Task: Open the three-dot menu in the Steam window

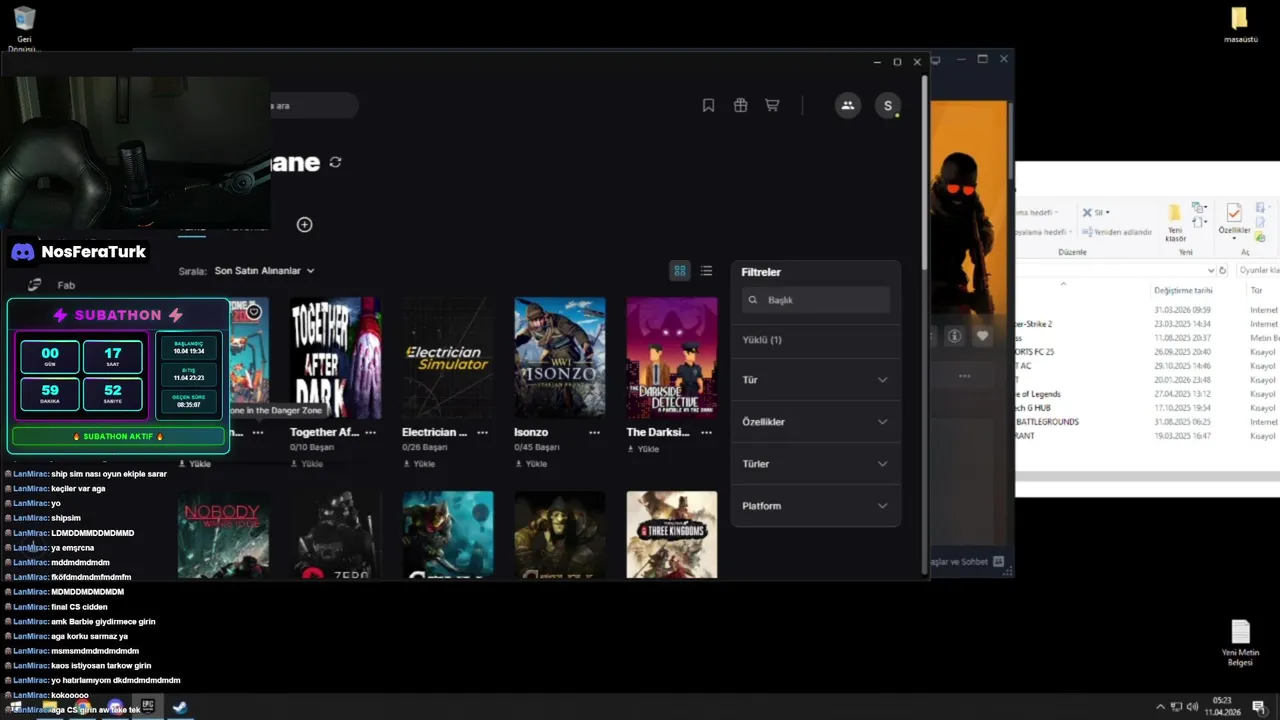Action: click(x=964, y=376)
